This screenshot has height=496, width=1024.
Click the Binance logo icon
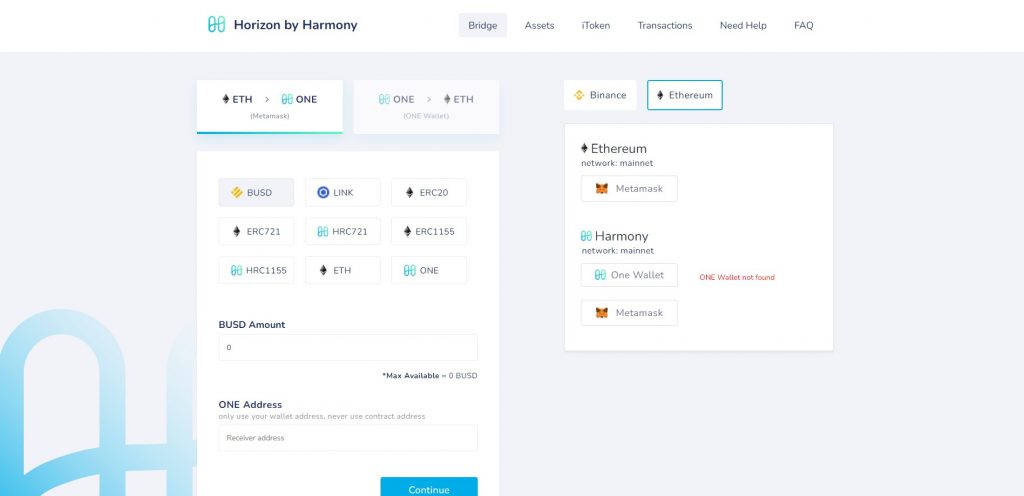[x=579, y=95]
